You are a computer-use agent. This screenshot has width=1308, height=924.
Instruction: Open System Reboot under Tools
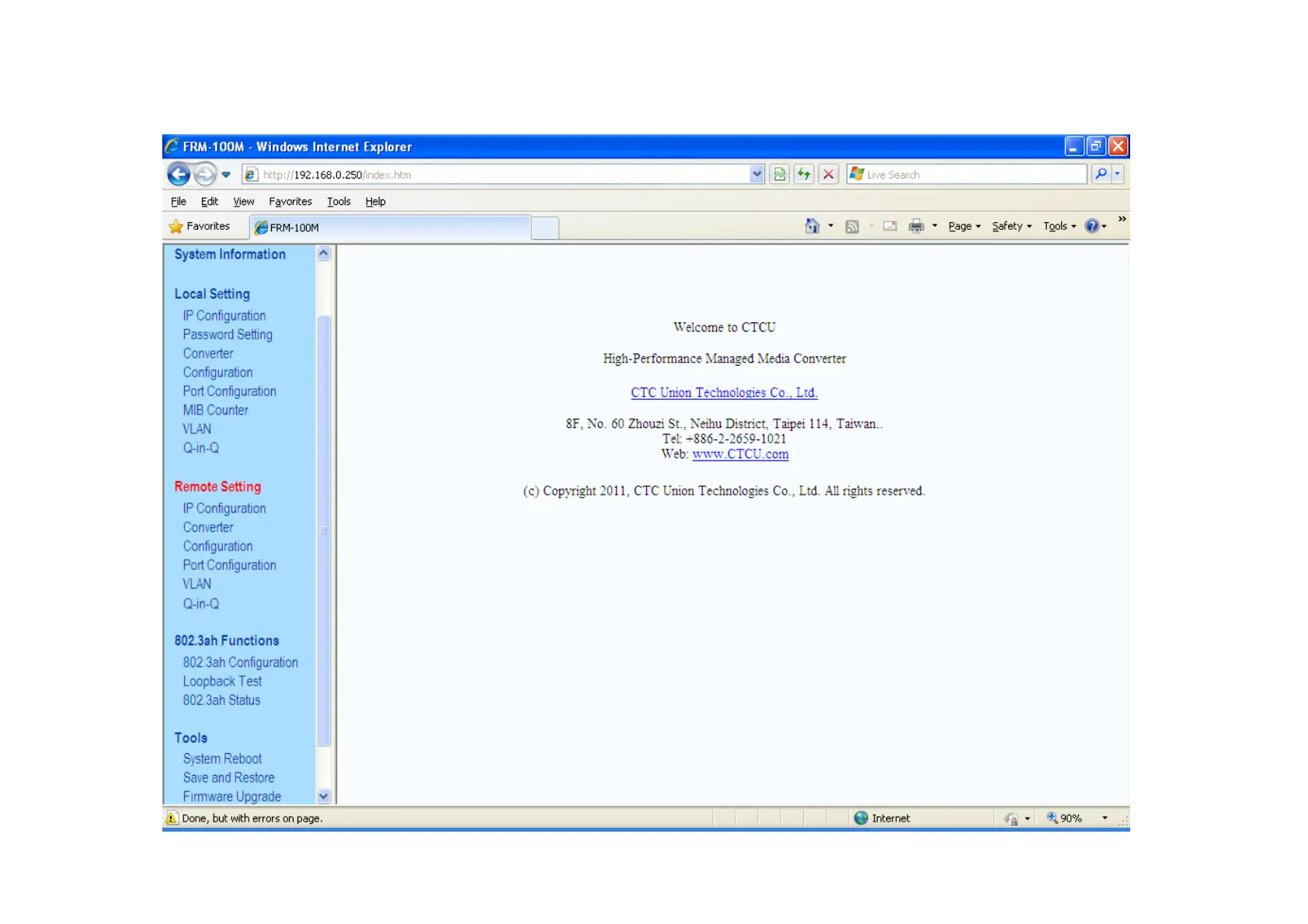pyautogui.click(x=222, y=759)
